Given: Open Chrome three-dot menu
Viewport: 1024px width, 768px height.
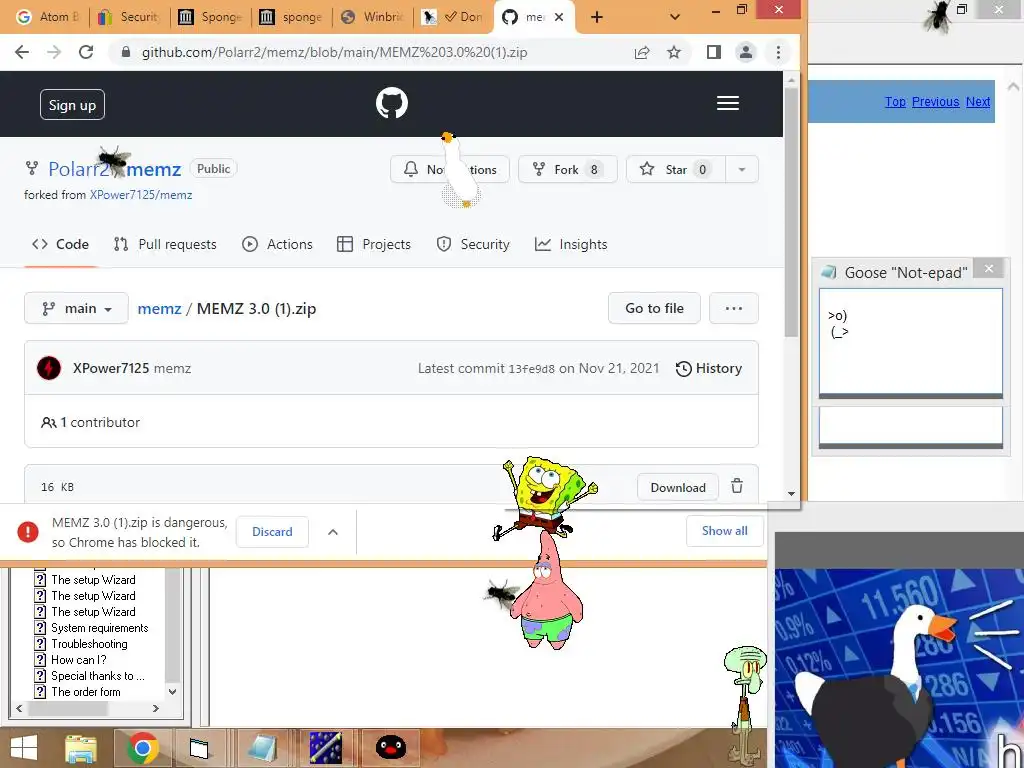Looking at the screenshot, I should tap(778, 52).
